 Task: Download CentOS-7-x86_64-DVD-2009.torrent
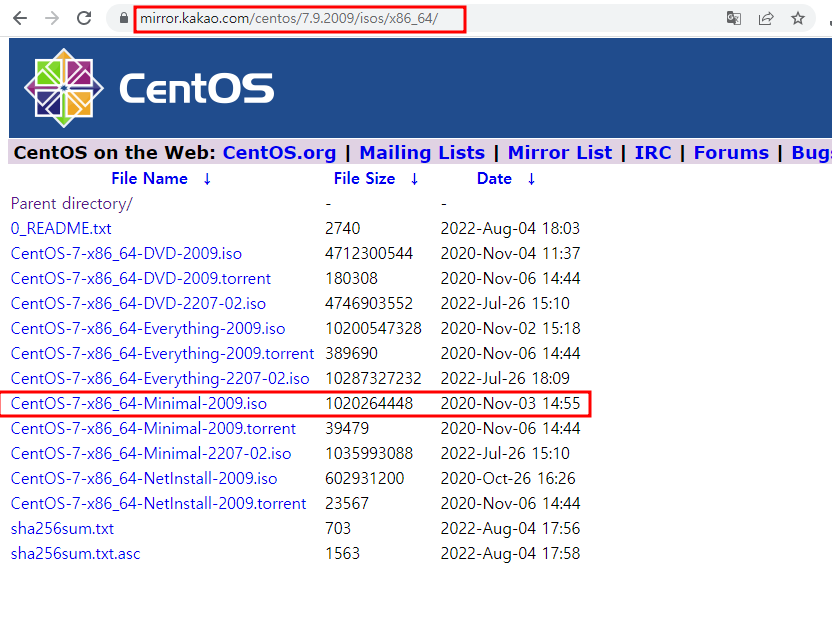(141, 279)
